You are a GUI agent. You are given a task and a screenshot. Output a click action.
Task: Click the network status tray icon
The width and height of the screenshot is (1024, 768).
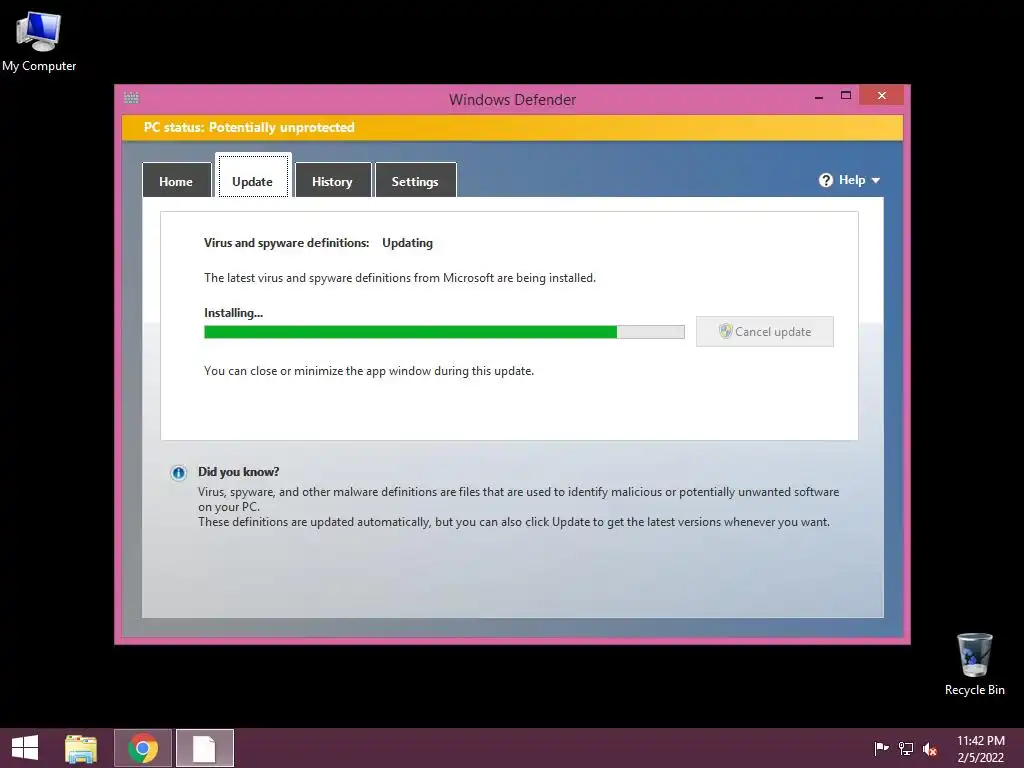click(906, 748)
